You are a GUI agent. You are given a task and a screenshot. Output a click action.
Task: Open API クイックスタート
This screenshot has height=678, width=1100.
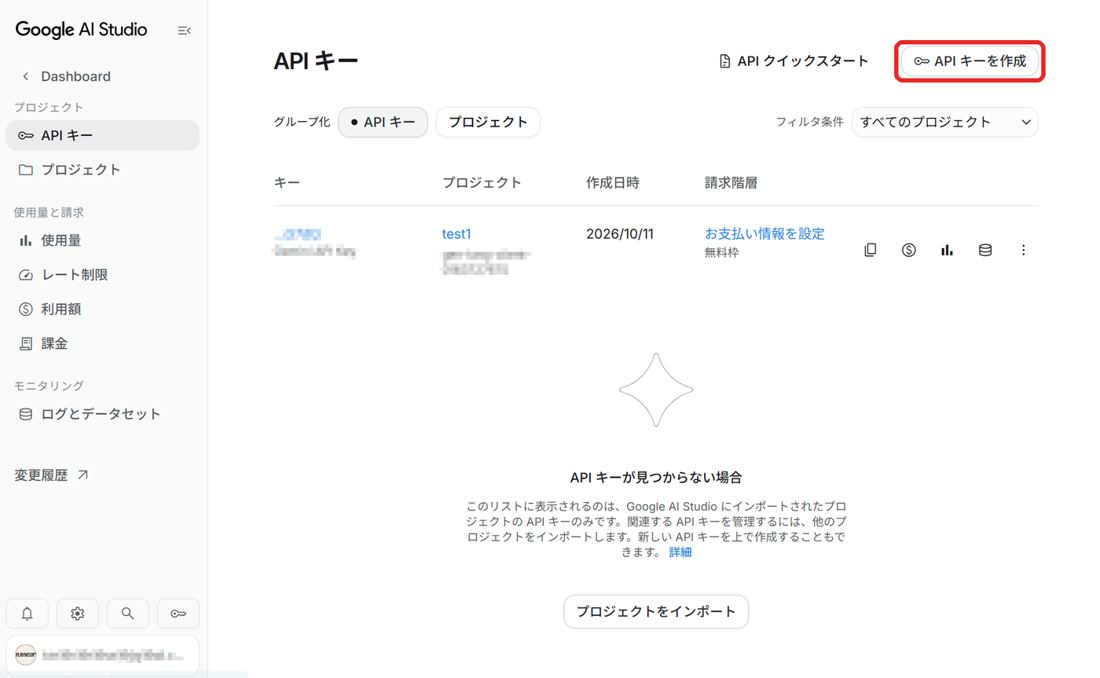point(793,61)
